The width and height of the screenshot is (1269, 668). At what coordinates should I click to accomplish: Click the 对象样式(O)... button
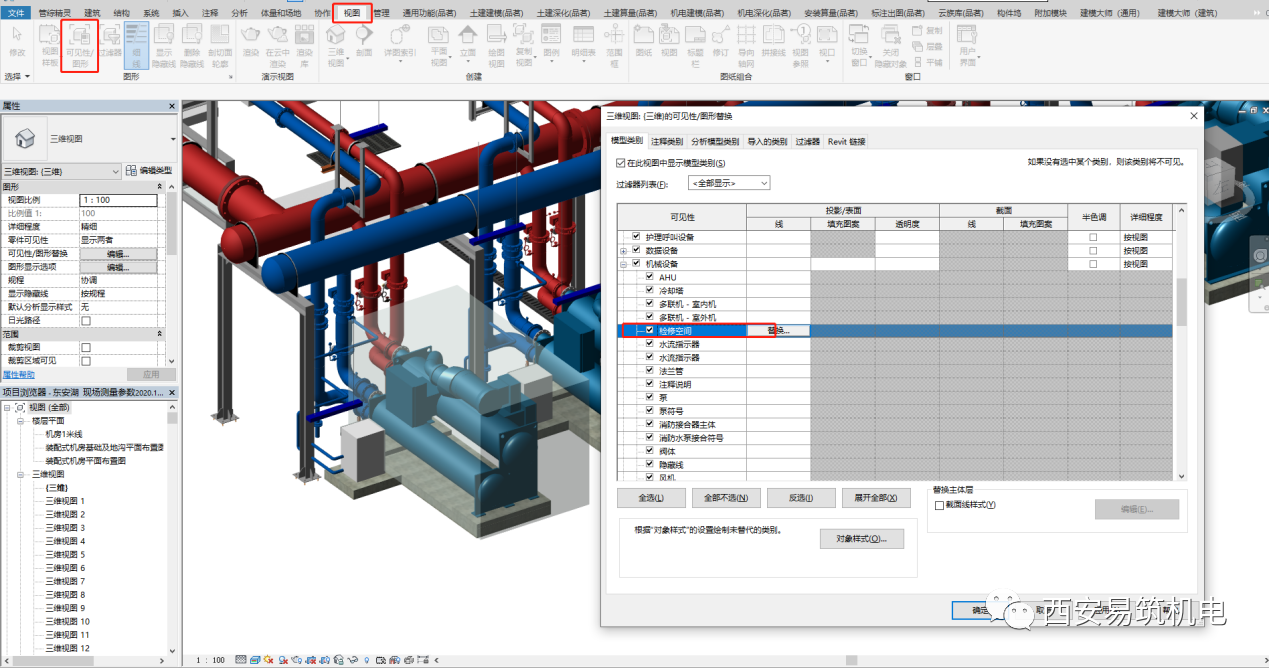(x=860, y=539)
